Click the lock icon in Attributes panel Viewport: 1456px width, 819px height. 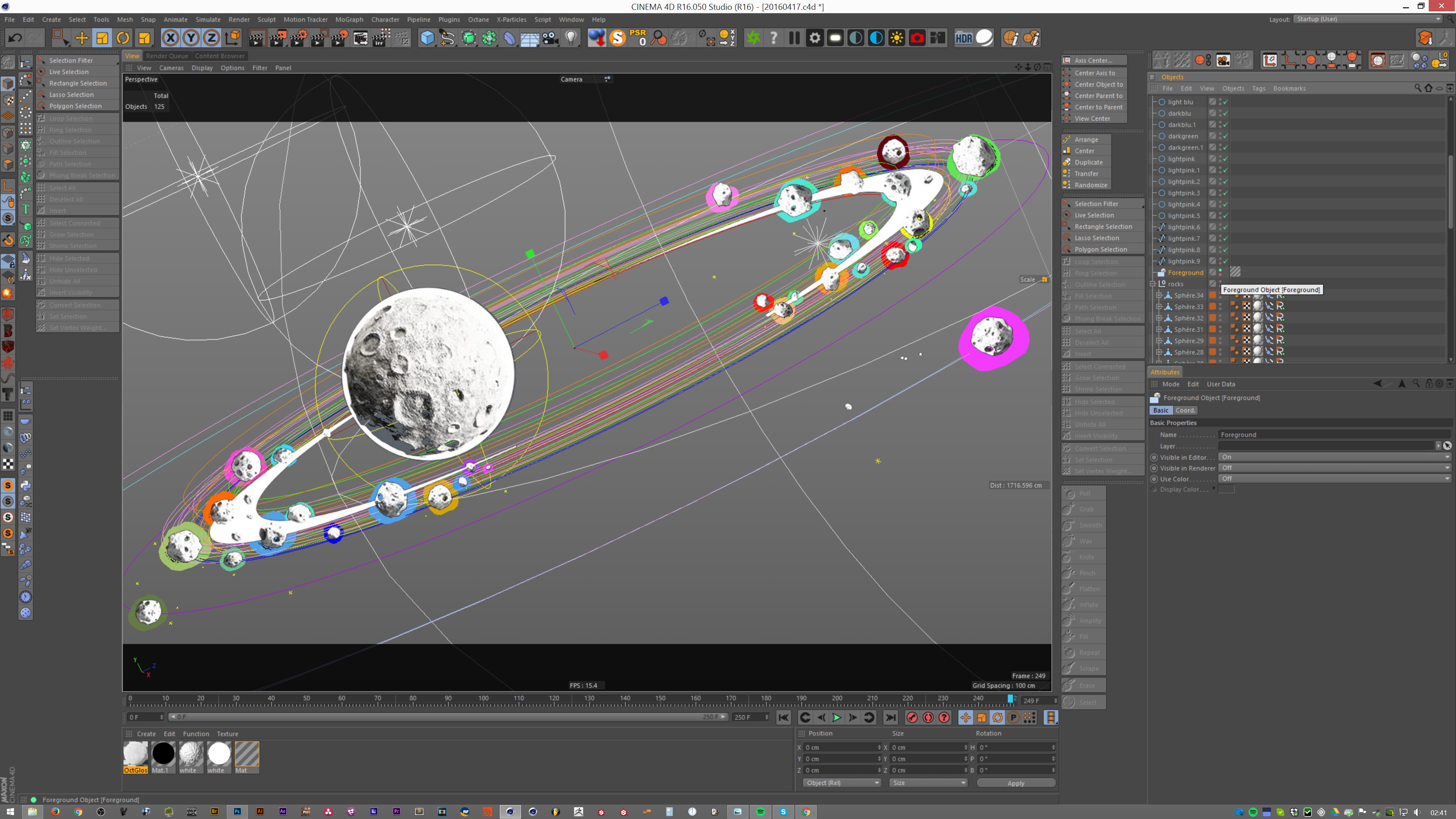point(1429,384)
